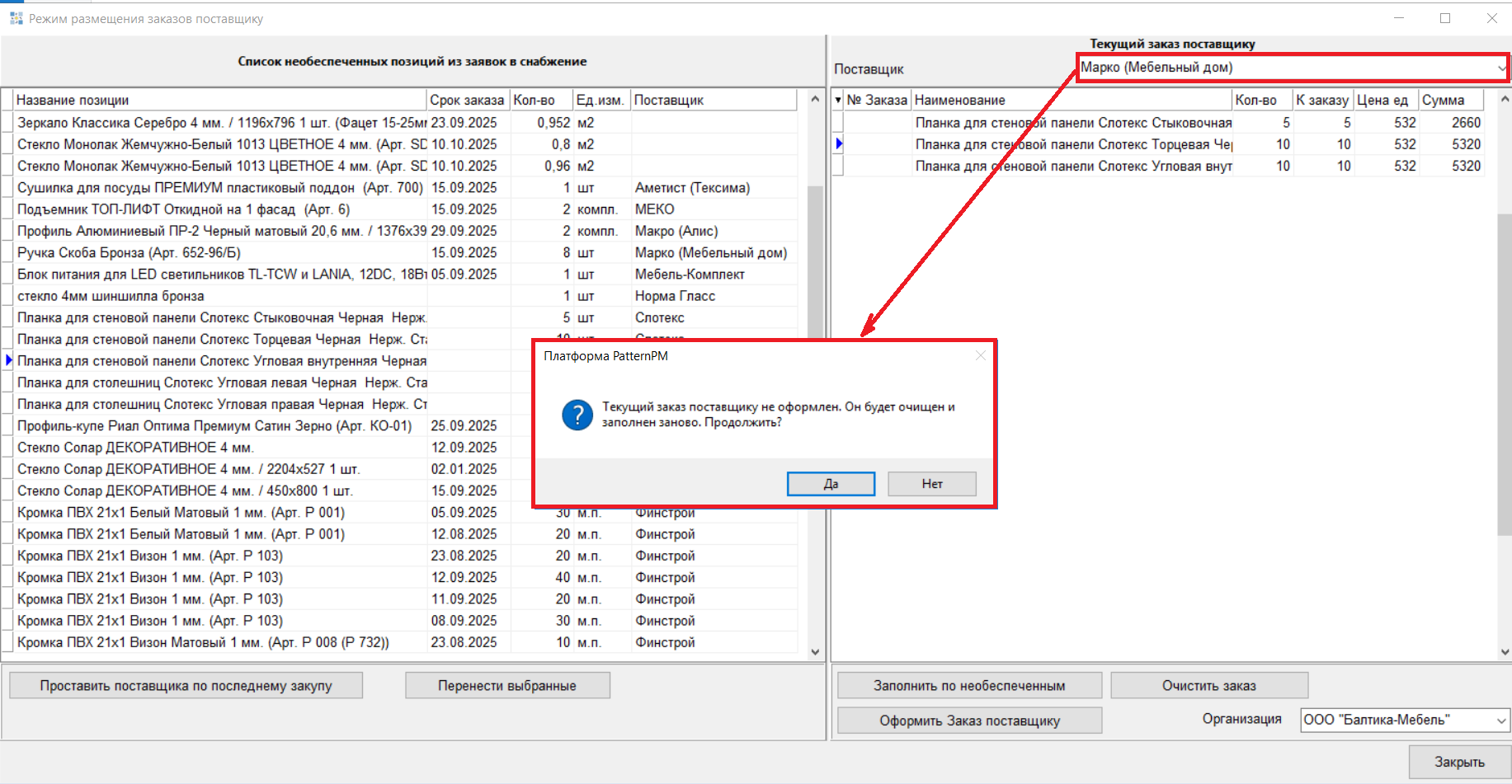This screenshot has height=784, width=1512.
Task: Sort by the Срок заказа column header
Action: pyautogui.click(x=467, y=101)
